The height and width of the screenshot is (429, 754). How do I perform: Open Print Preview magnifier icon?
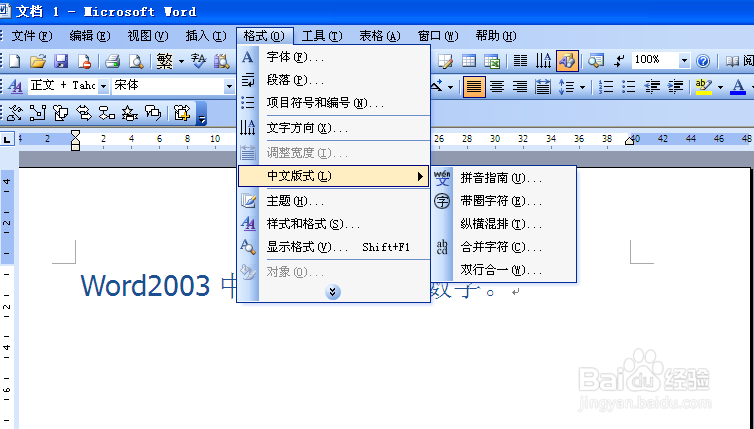136,61
